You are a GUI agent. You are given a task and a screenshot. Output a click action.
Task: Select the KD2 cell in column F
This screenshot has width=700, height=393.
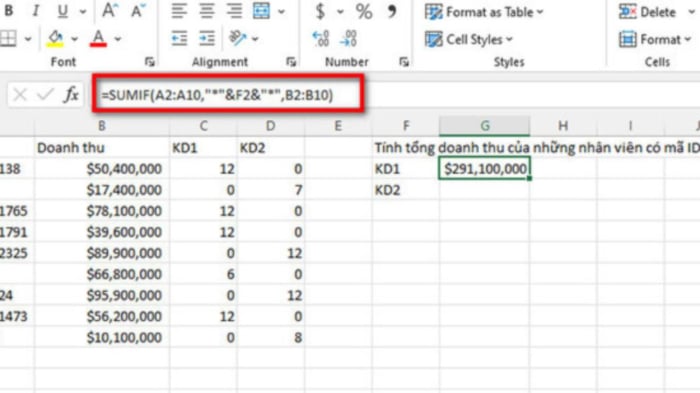coord(406,190)
